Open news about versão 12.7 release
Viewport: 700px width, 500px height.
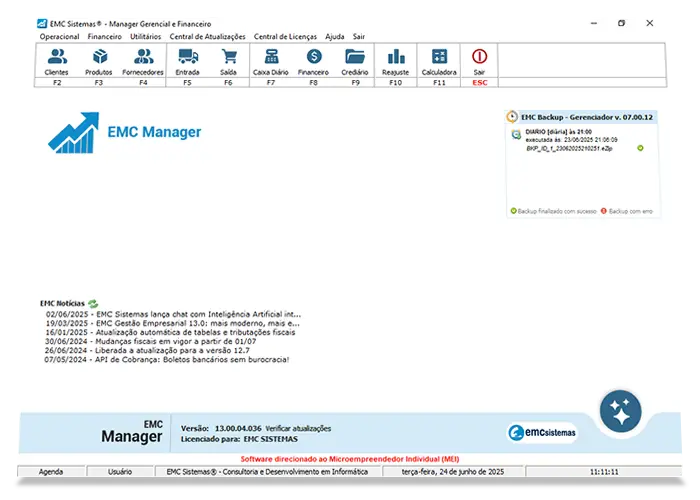click(147, 350)
